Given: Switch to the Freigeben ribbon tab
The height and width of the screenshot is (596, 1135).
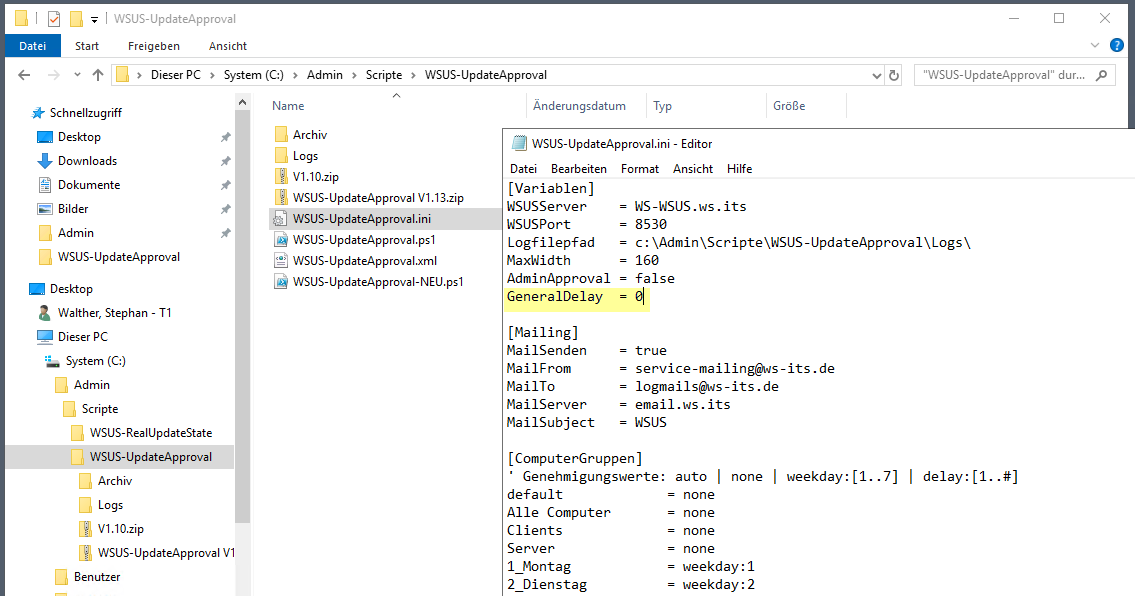Looking at the screenshot, I should point(153,46).
